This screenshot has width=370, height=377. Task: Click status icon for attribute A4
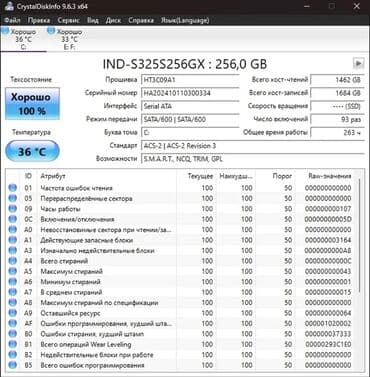pyautogui.click(x=13, y=261)
